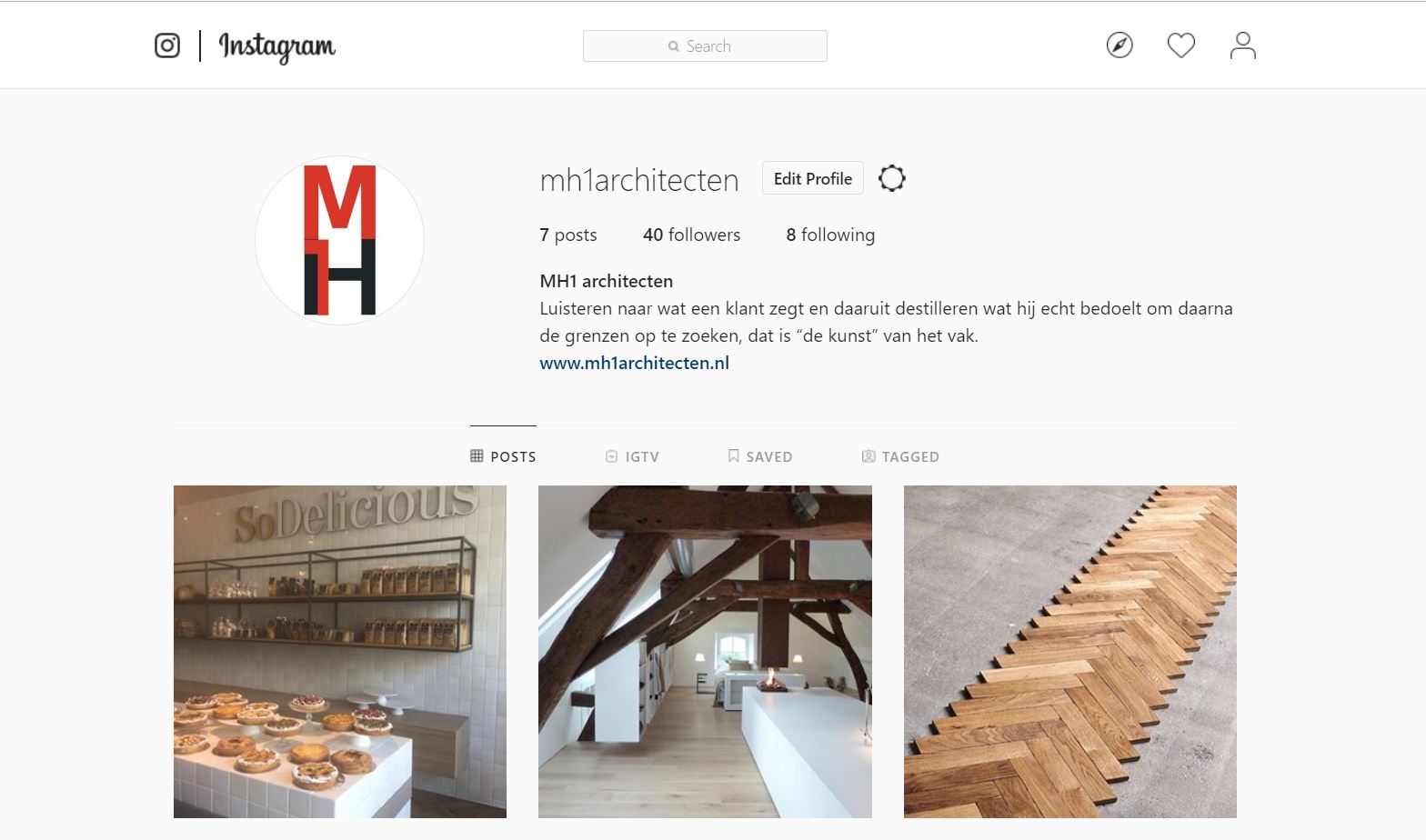Image resolution: width=1426 pixels, height=840 pixels.
Task: Switch to the Posts tab
Action: tap(503, 456)
